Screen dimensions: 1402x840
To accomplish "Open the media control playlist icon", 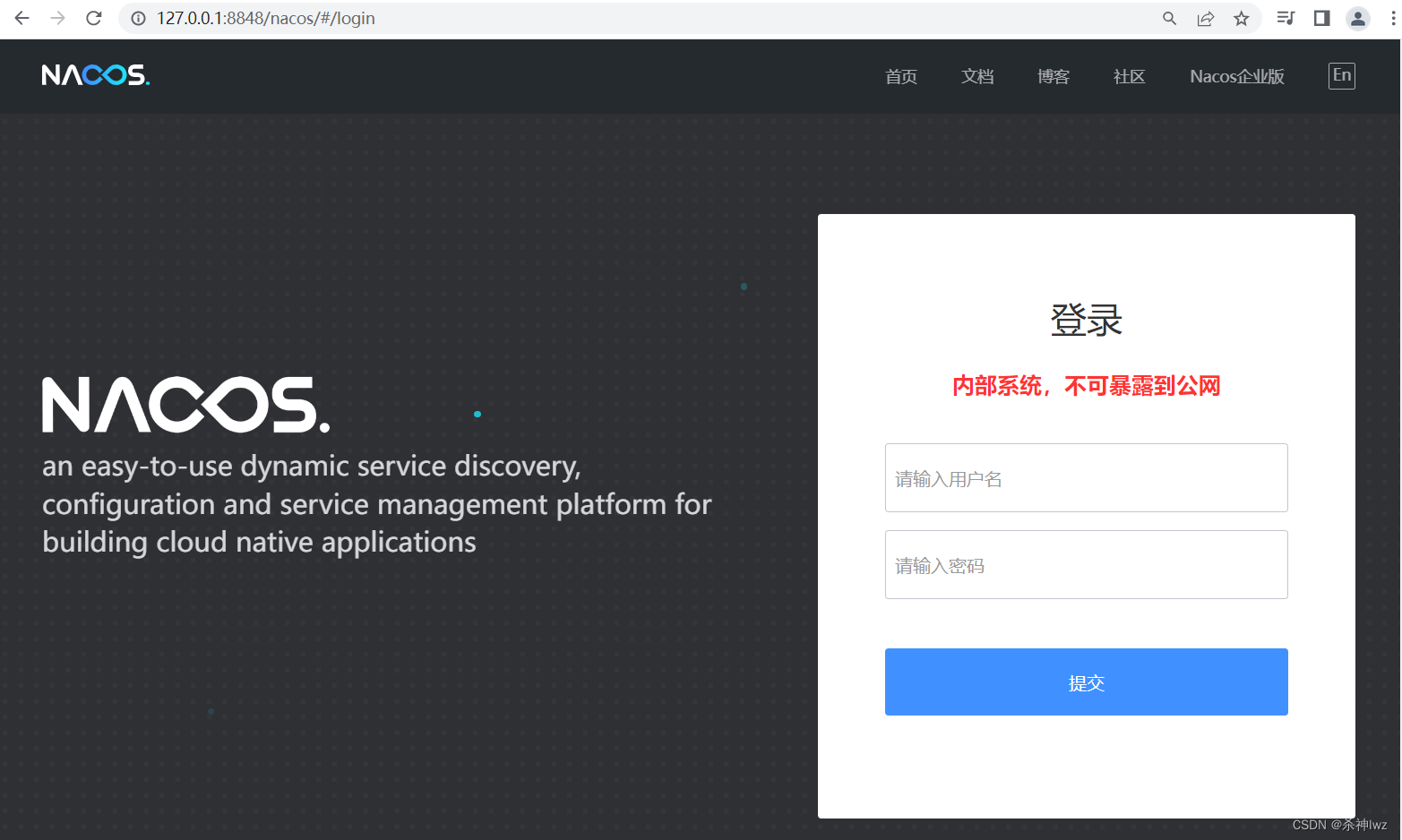I will [x=1286, y=18].
